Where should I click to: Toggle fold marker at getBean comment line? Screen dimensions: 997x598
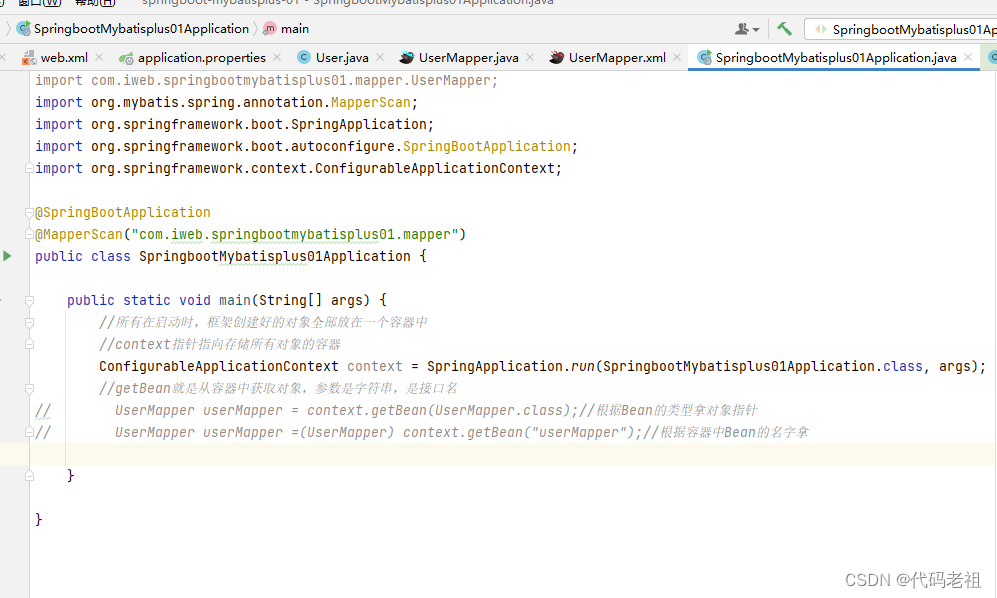click(x=29, y=388)
